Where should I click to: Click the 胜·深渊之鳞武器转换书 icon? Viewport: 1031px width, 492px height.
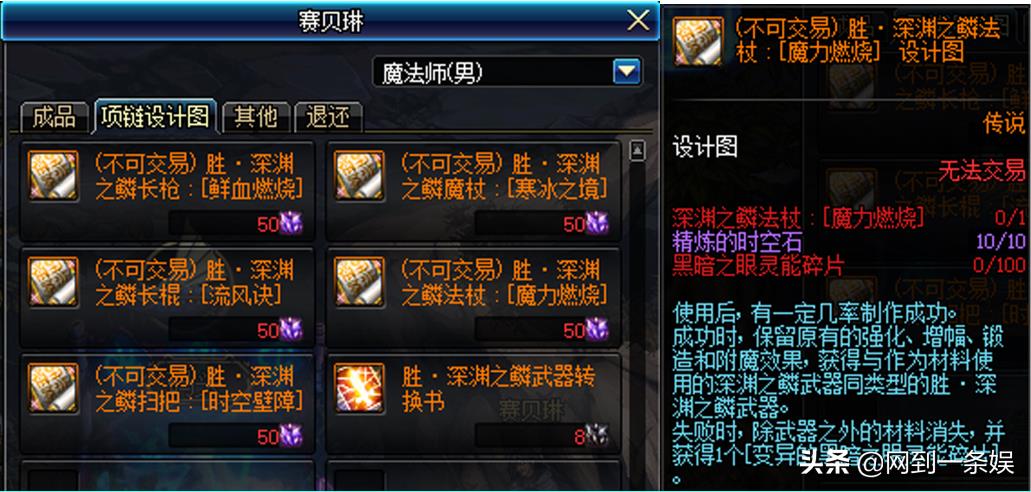(359, 388)
